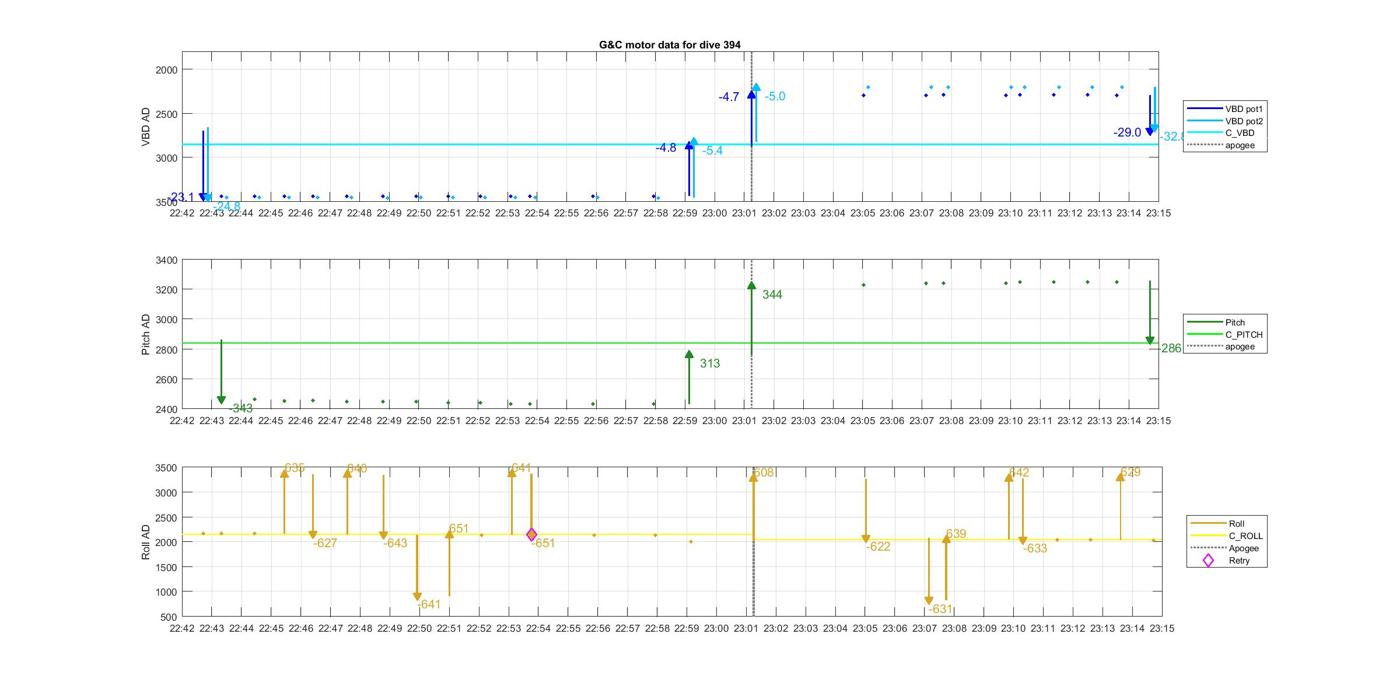Click the downward roll arrowhead labeled -641
The width and height of the screenshot is (1400, 693).
pos(417,596)
